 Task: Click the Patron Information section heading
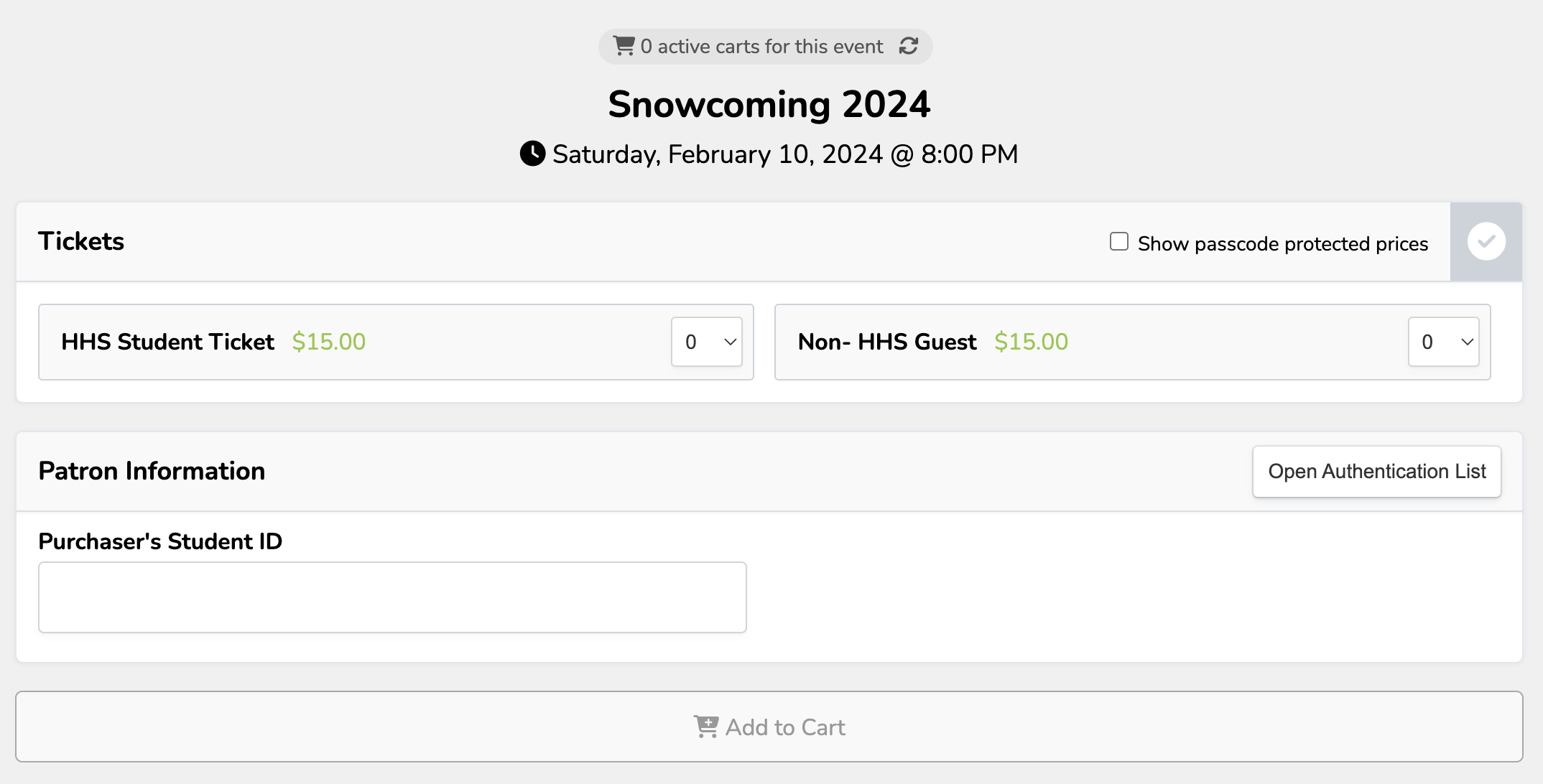coord(152,471)
